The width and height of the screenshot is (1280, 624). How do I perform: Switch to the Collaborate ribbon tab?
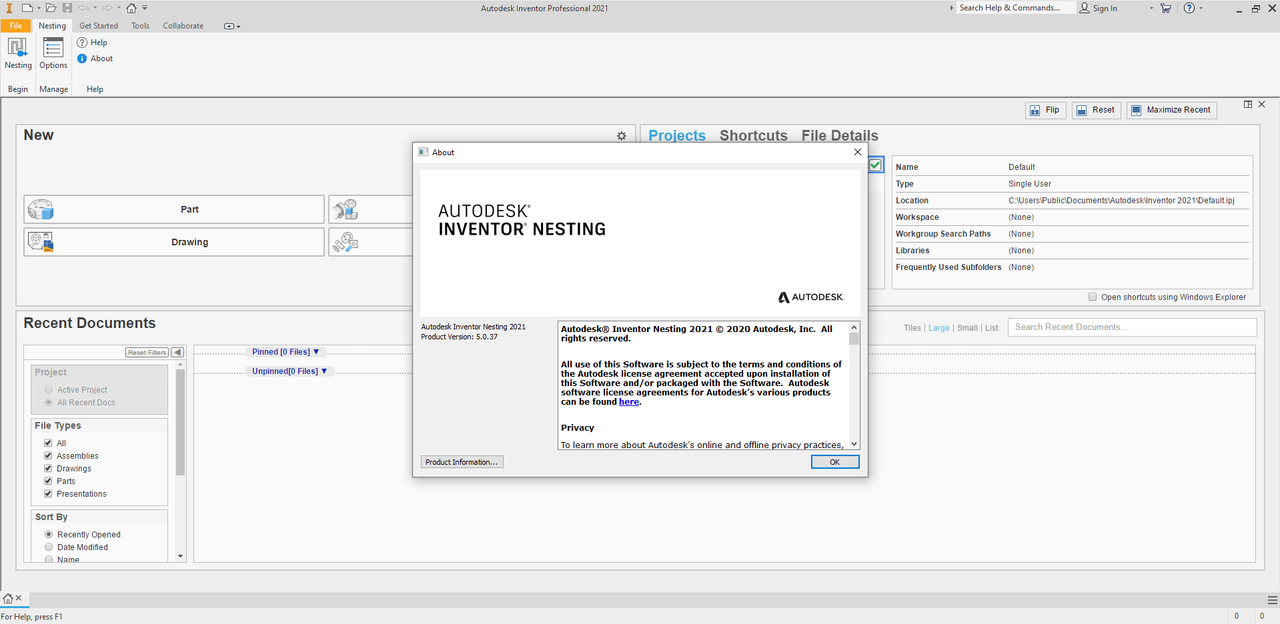(x=183, y=26)
